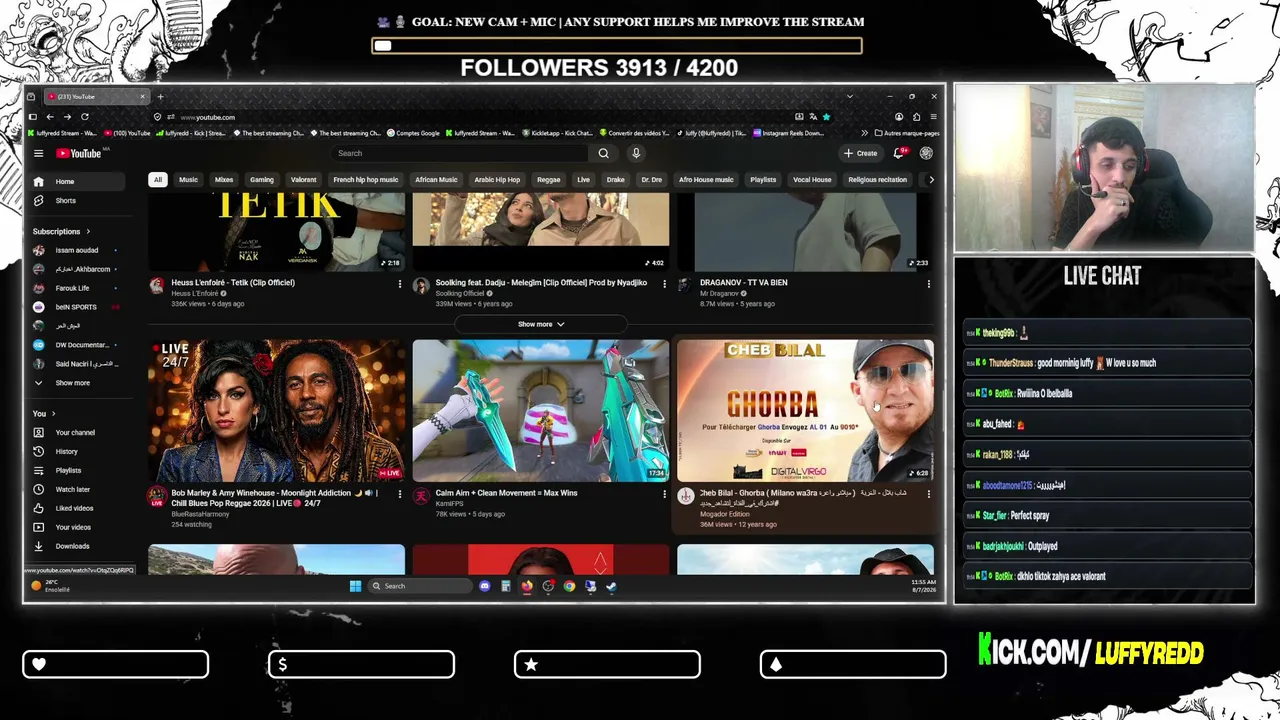
Task: Click the Create button
Action: click(x=861, y=153)
